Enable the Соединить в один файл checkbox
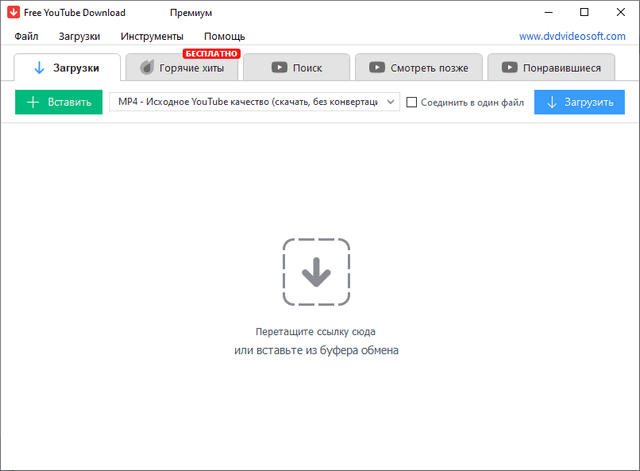The height and width of the screenshot is (471, 640). pos(411,102)
